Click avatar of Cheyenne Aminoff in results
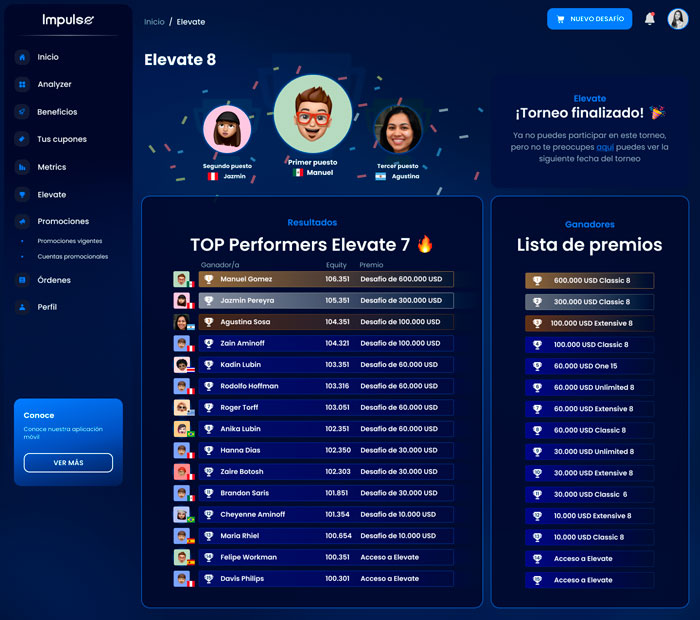The image size is (700, 620). point(182,515)
